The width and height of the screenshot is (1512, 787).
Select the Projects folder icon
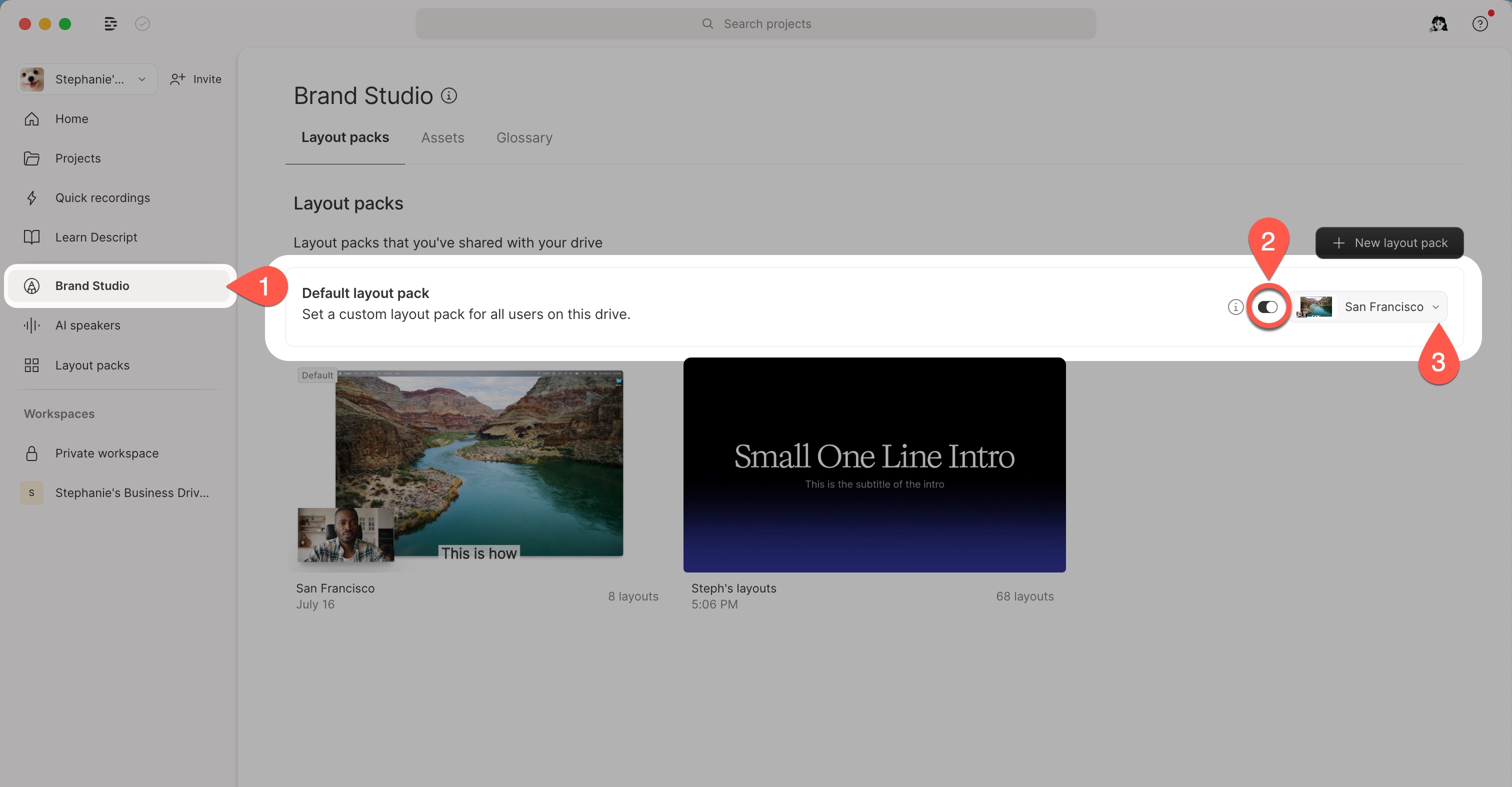pyautogui.click(x=31, y=158)
